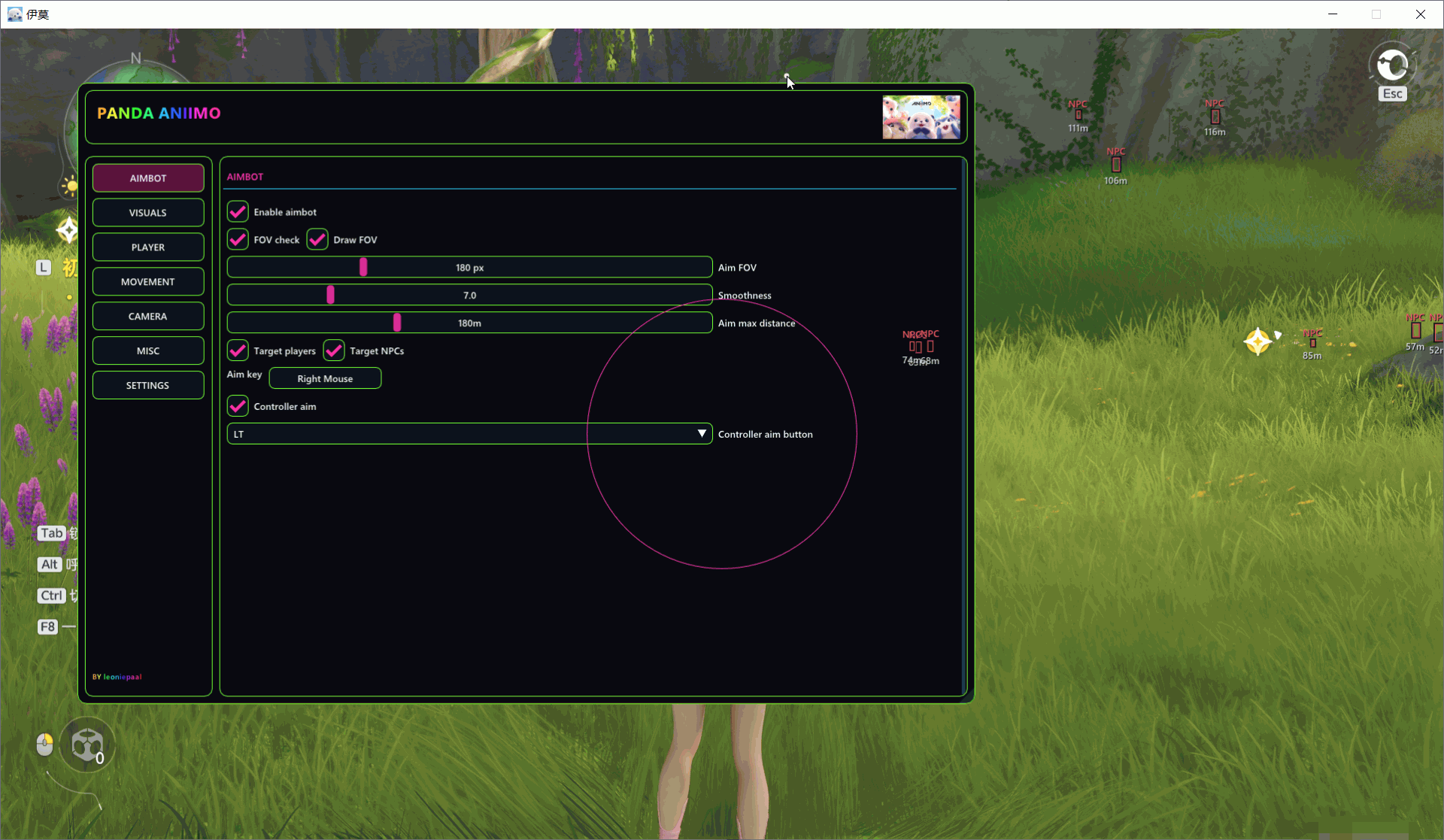Click the Ctrl key hint
The width and height of the screenshot is (1444, 840).
52,596
